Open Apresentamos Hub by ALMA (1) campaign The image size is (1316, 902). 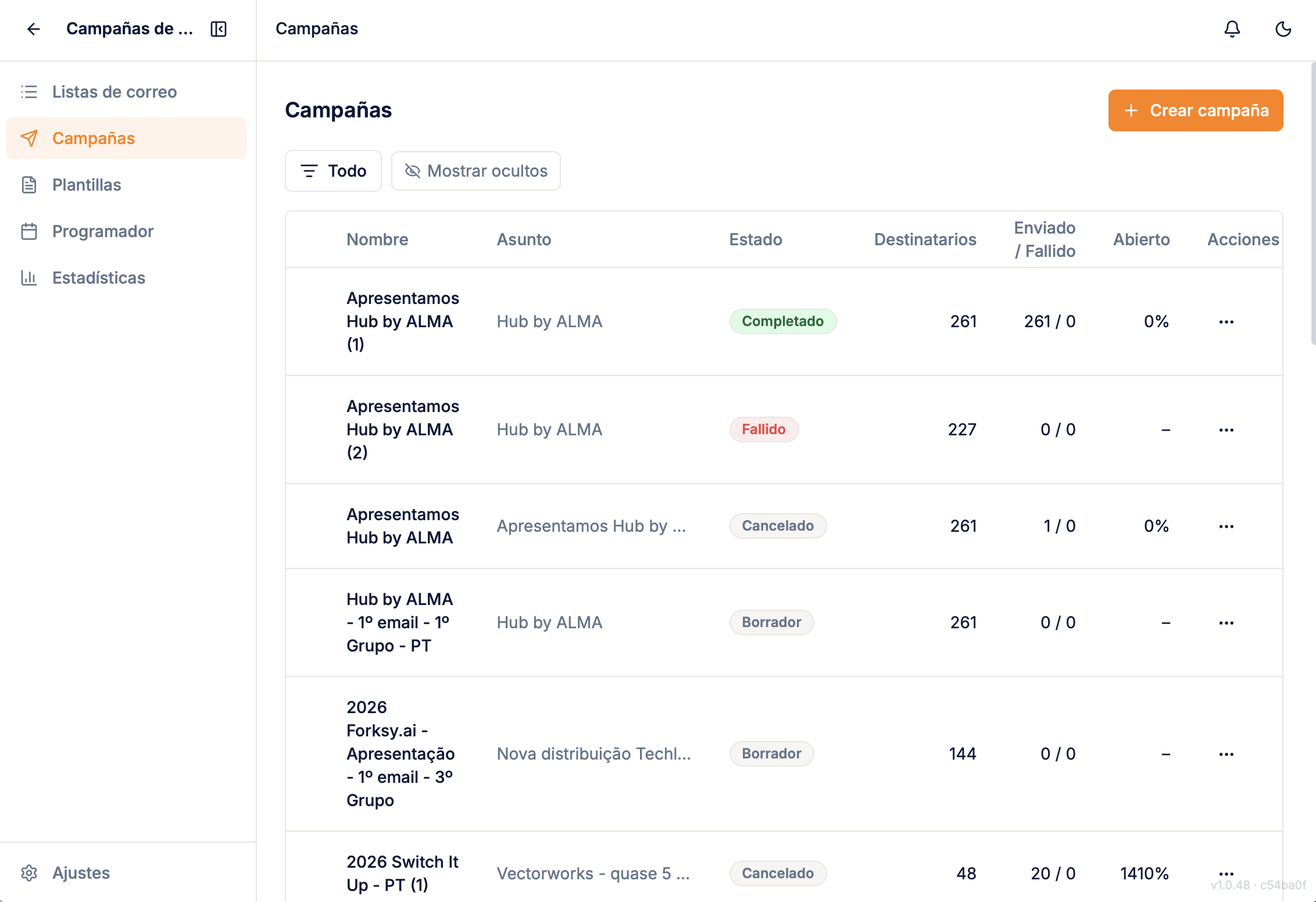(x=402, y=321)
